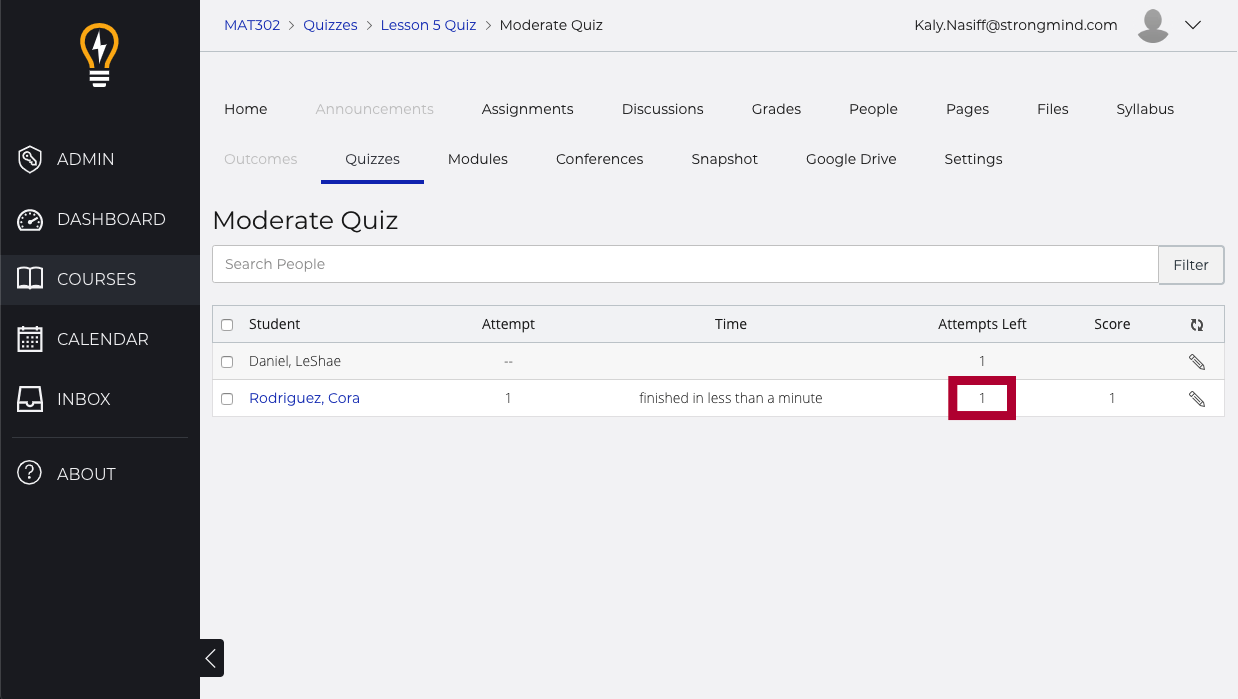Open the Home tab

pyautogui.click(x=245, y=109)
